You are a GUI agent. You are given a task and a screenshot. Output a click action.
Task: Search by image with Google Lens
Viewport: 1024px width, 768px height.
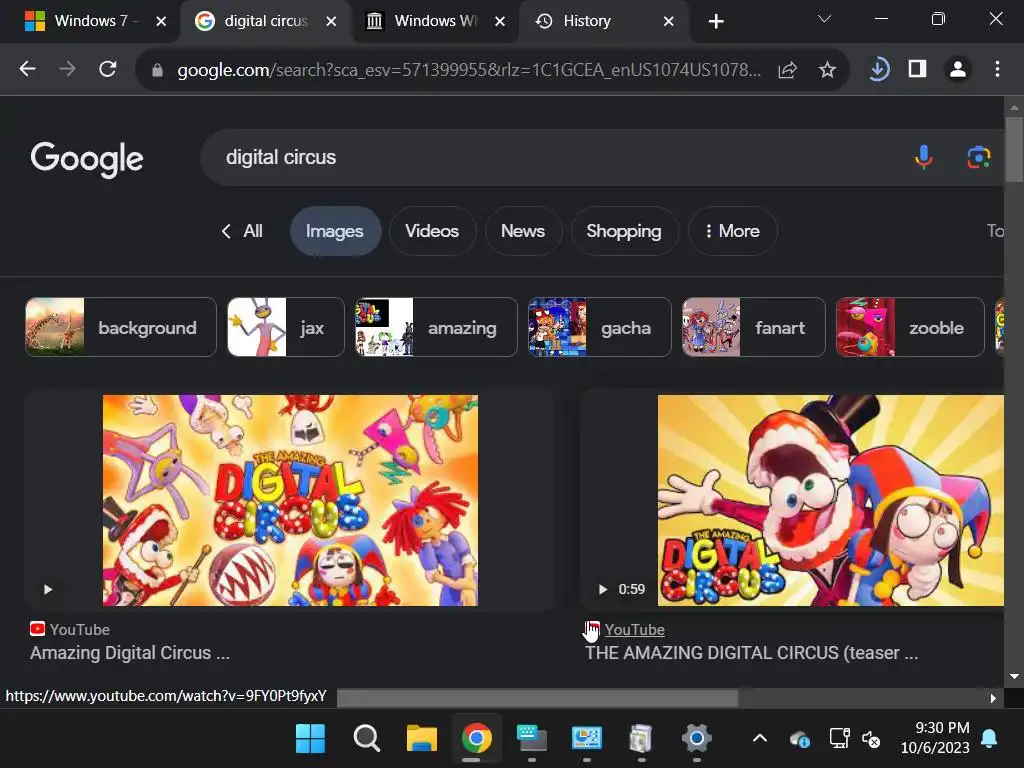978,157
